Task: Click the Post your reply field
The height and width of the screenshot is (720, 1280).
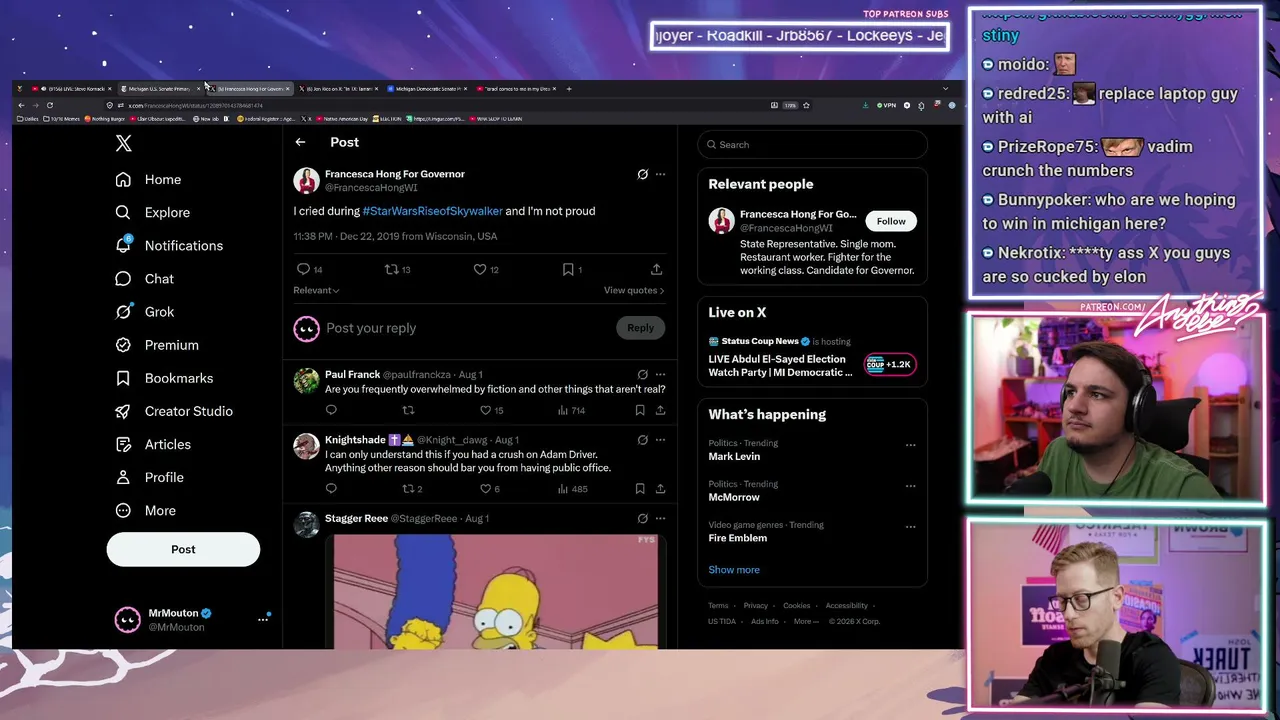Action: pyautogui.click(x=466, y=328)
